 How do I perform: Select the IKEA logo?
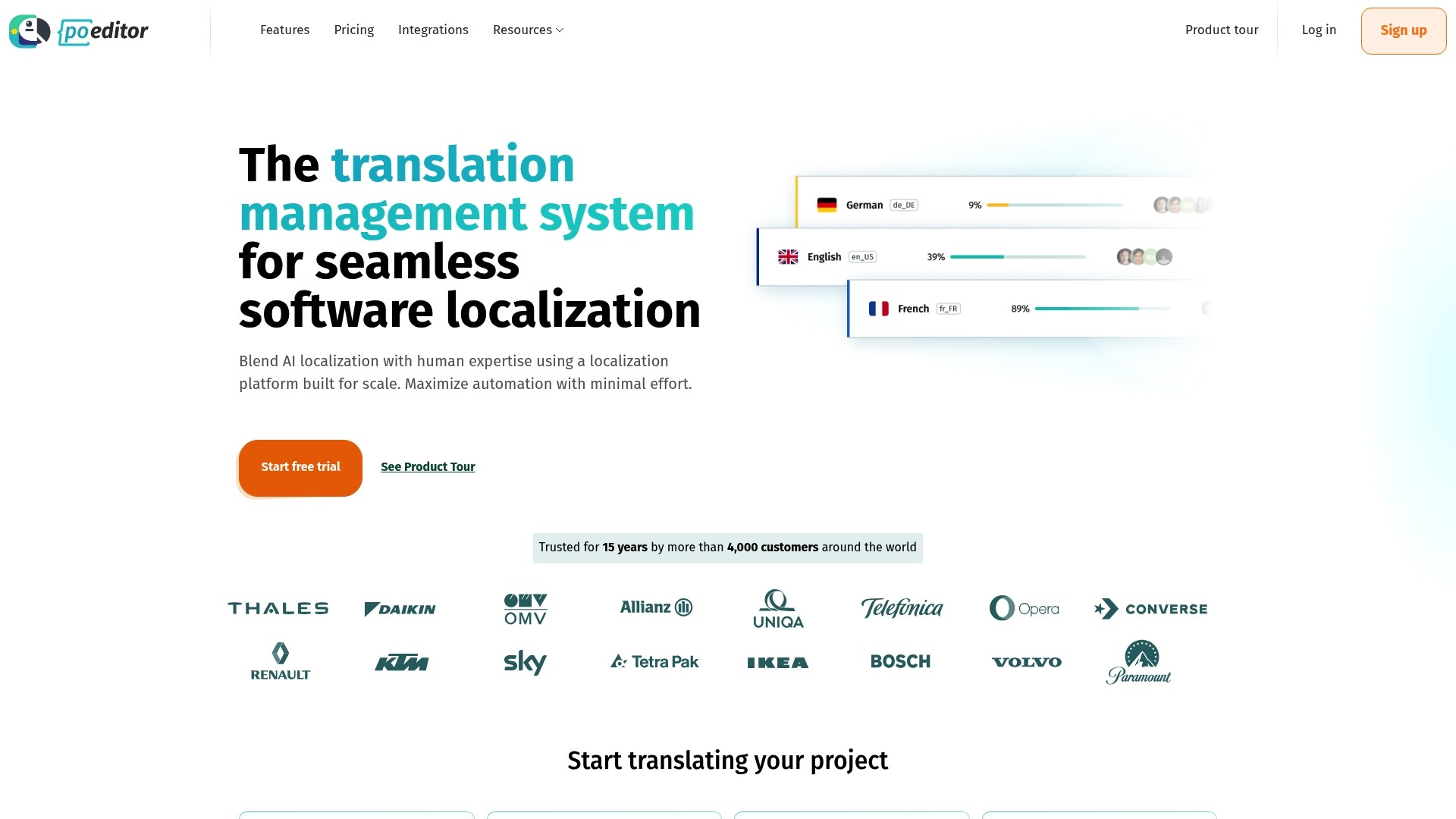point(777,661)
